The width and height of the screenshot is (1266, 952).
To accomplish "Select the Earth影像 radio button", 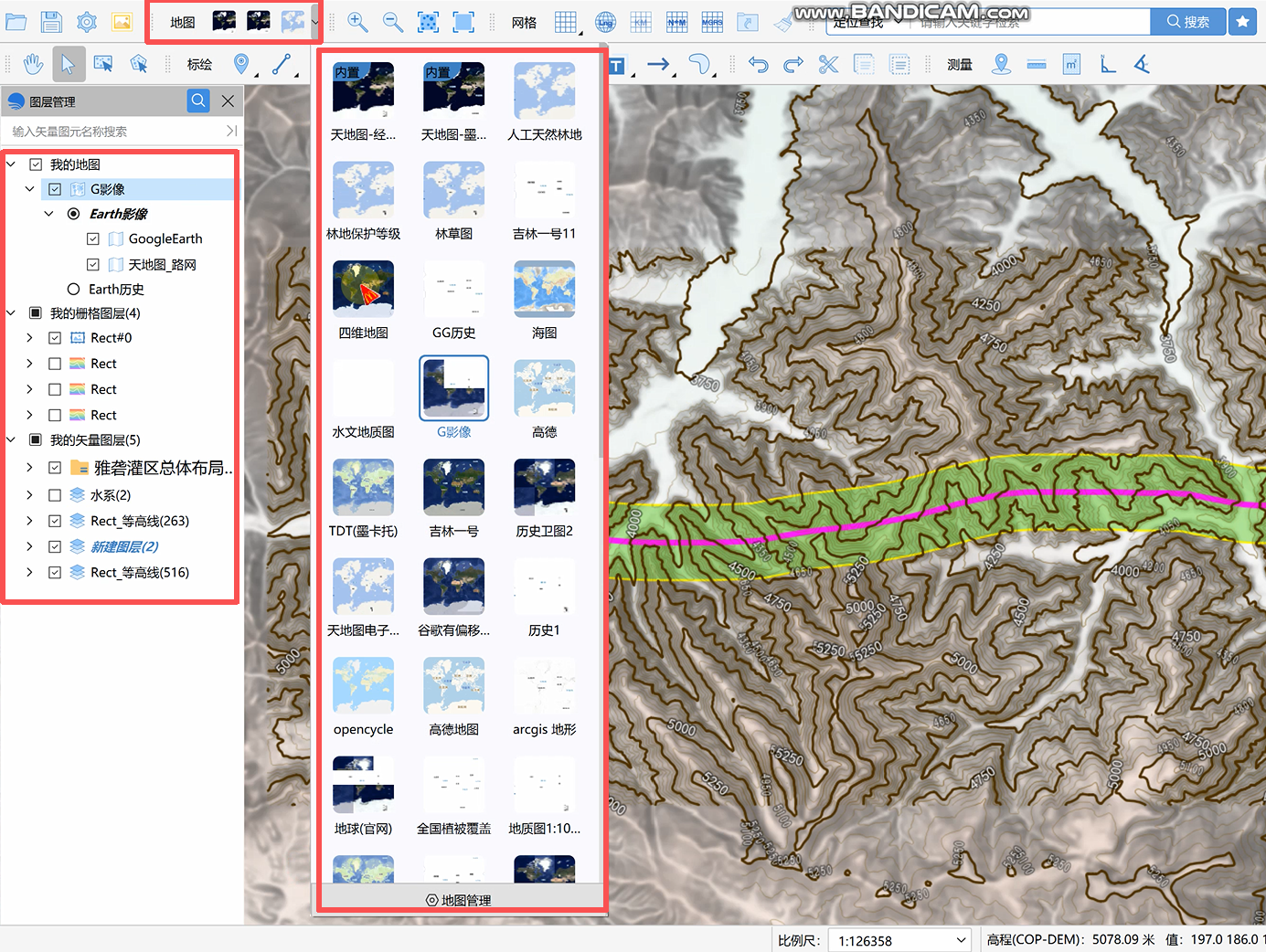I will [x=74, y=214].
